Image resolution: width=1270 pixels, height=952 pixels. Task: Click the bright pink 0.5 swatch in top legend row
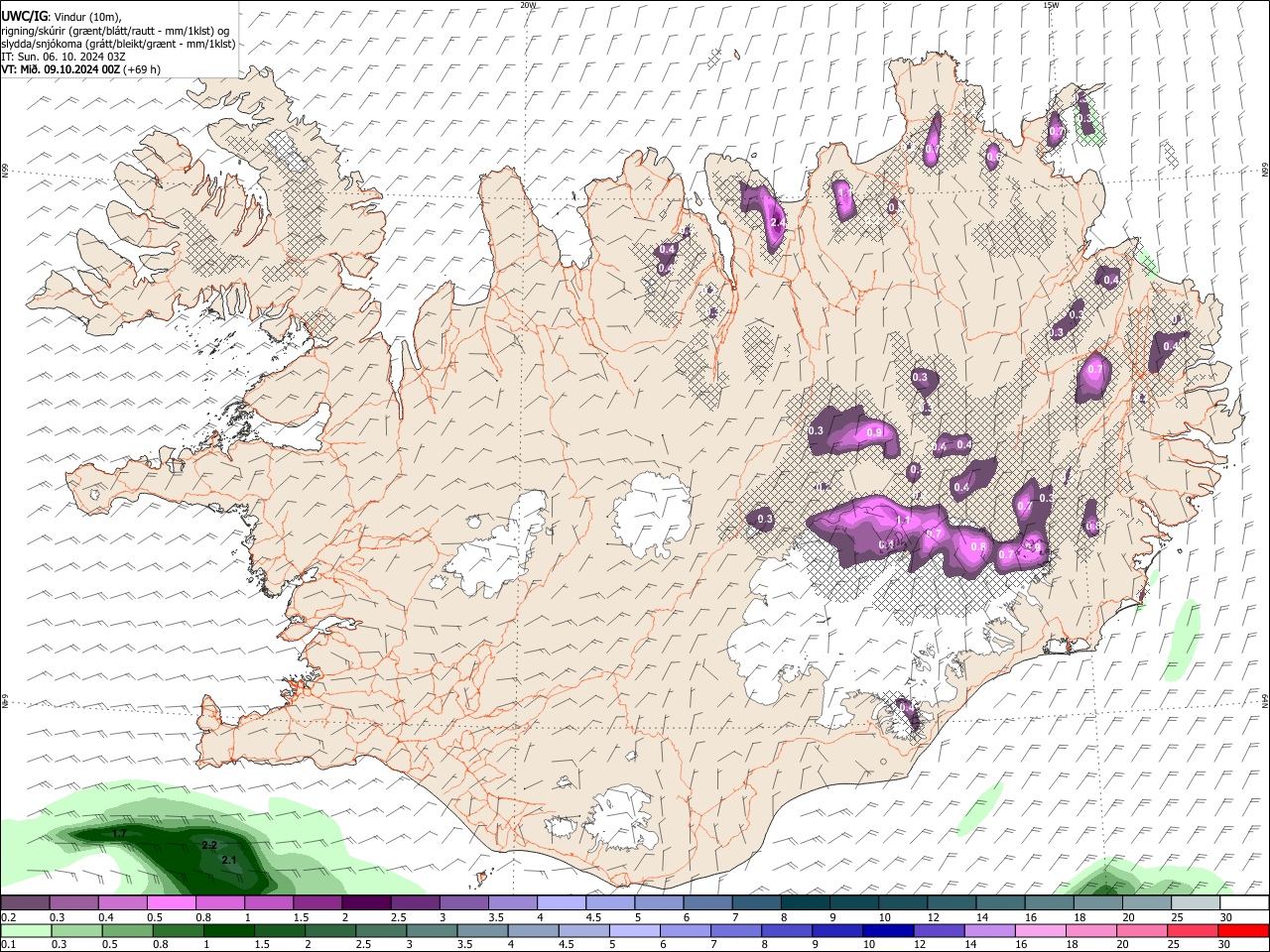[x=171, y=903]
